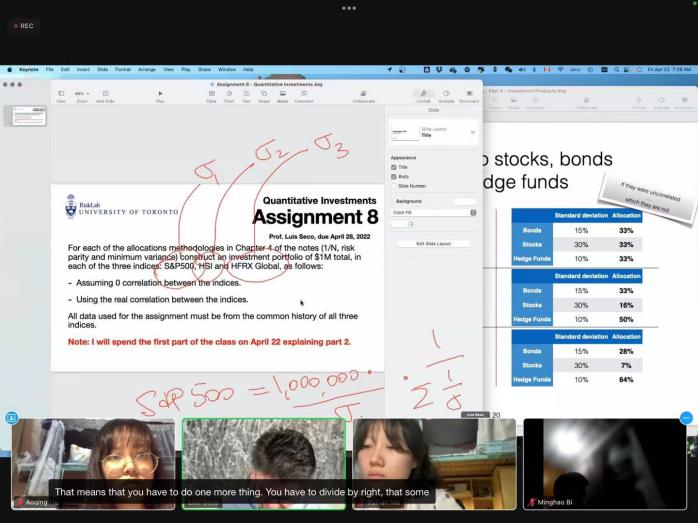Enable the Slide Number checkbox

(394, 186)
